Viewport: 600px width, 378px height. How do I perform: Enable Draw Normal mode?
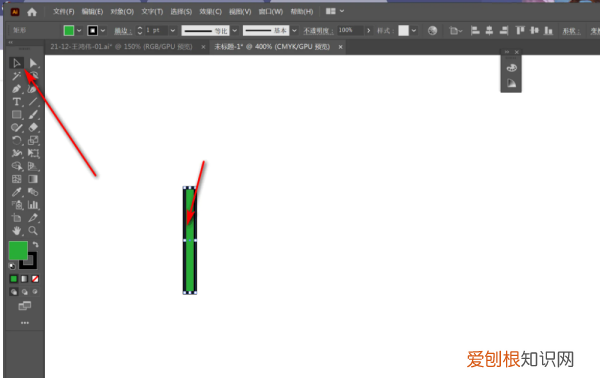tap(14, 292)
